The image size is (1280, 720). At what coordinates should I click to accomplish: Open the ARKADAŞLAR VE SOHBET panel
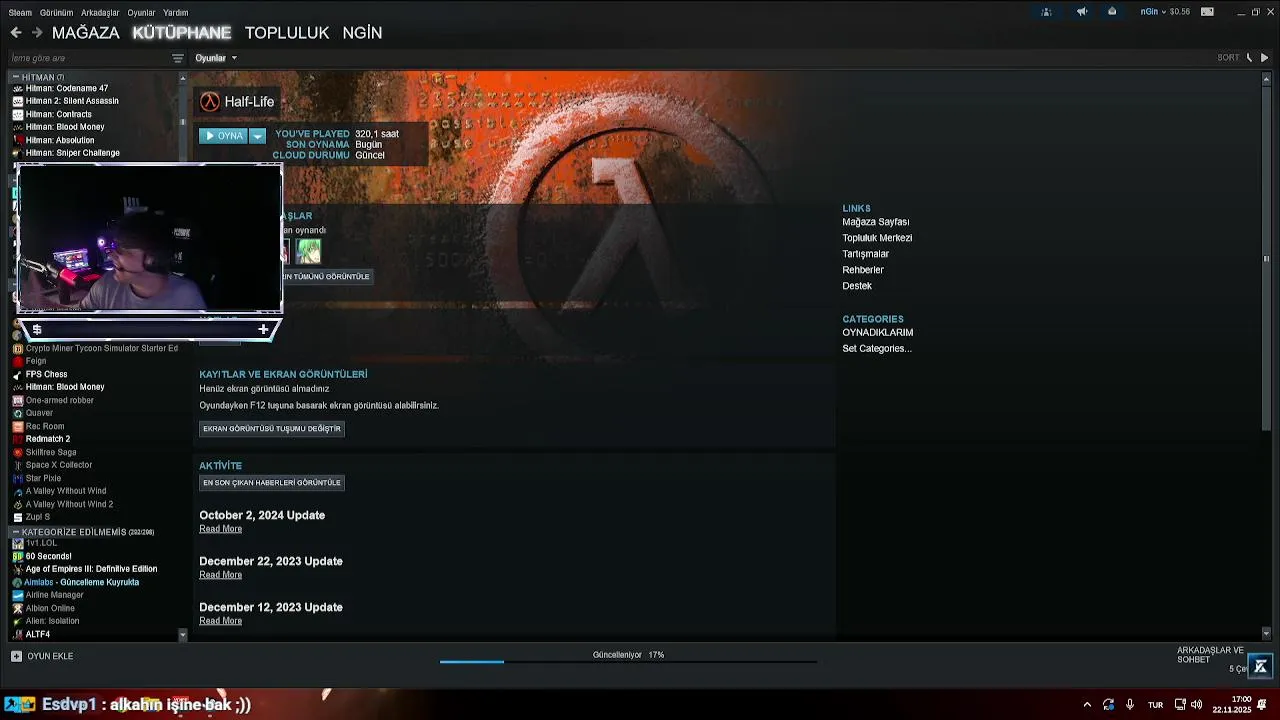pyautogui.click(x=1210, y=655)
